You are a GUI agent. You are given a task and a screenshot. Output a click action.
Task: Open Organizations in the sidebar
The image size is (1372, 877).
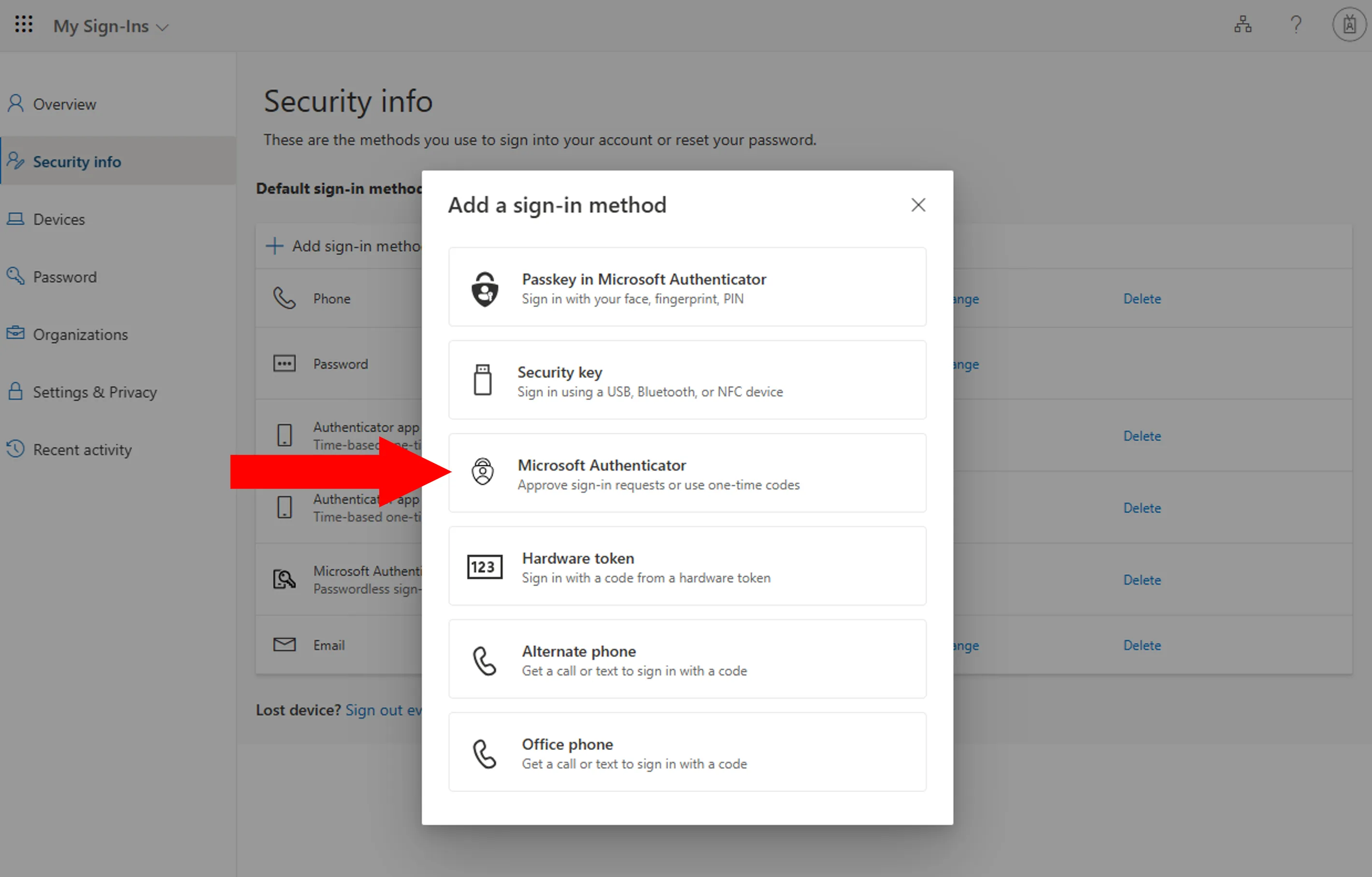coord(80,334)
